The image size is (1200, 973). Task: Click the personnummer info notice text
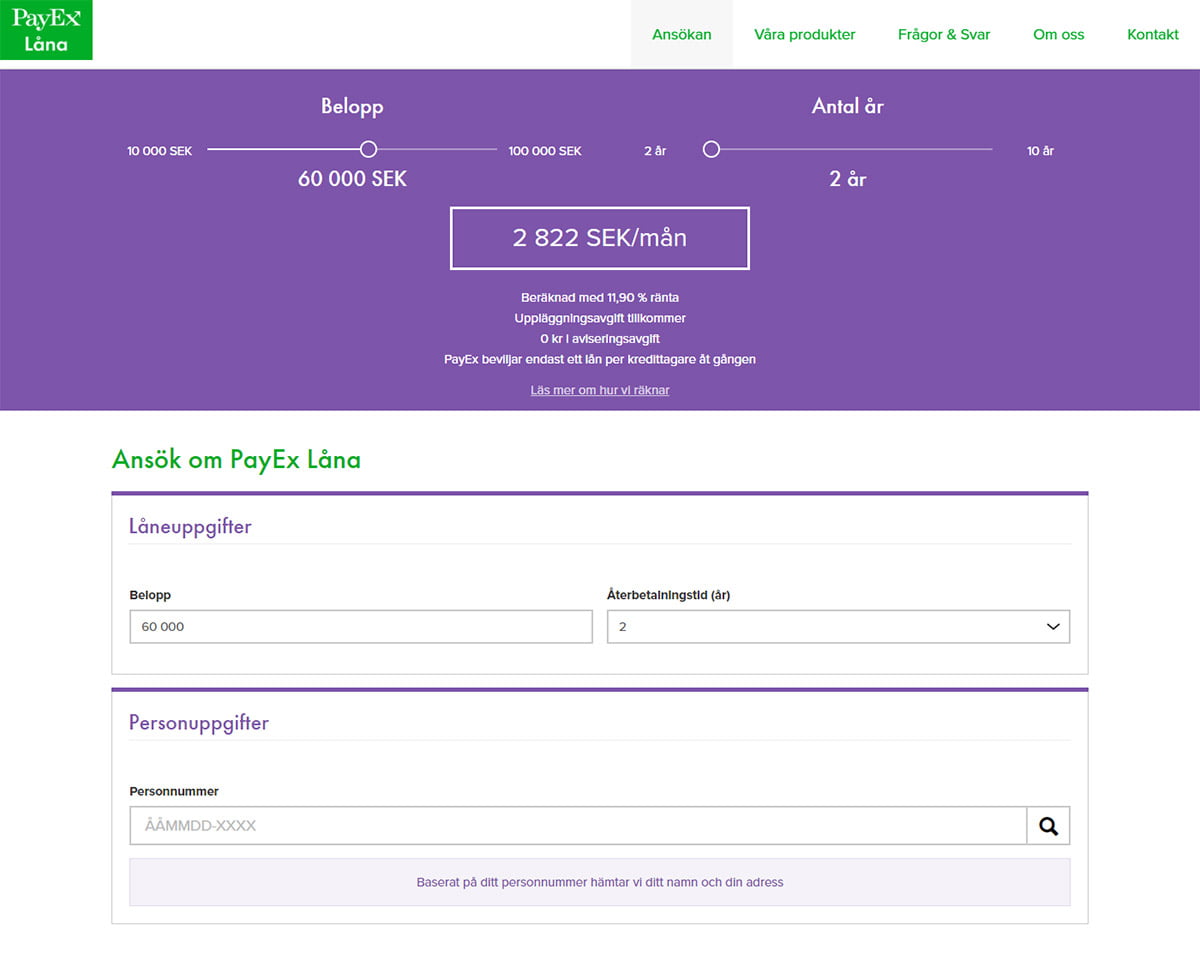click(600, 883)
